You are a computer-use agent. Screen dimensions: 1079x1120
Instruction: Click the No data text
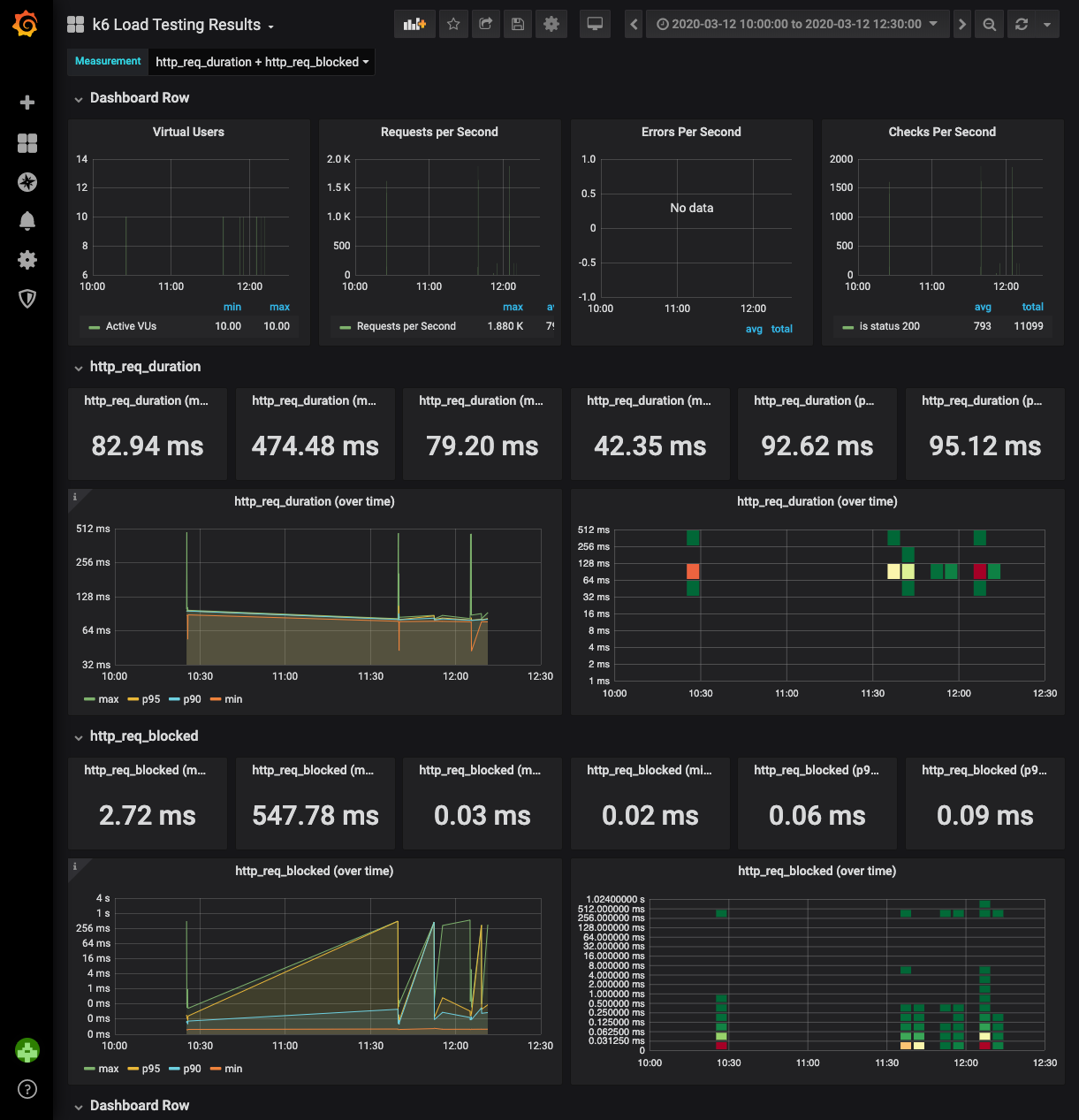[x=692, y=208]
